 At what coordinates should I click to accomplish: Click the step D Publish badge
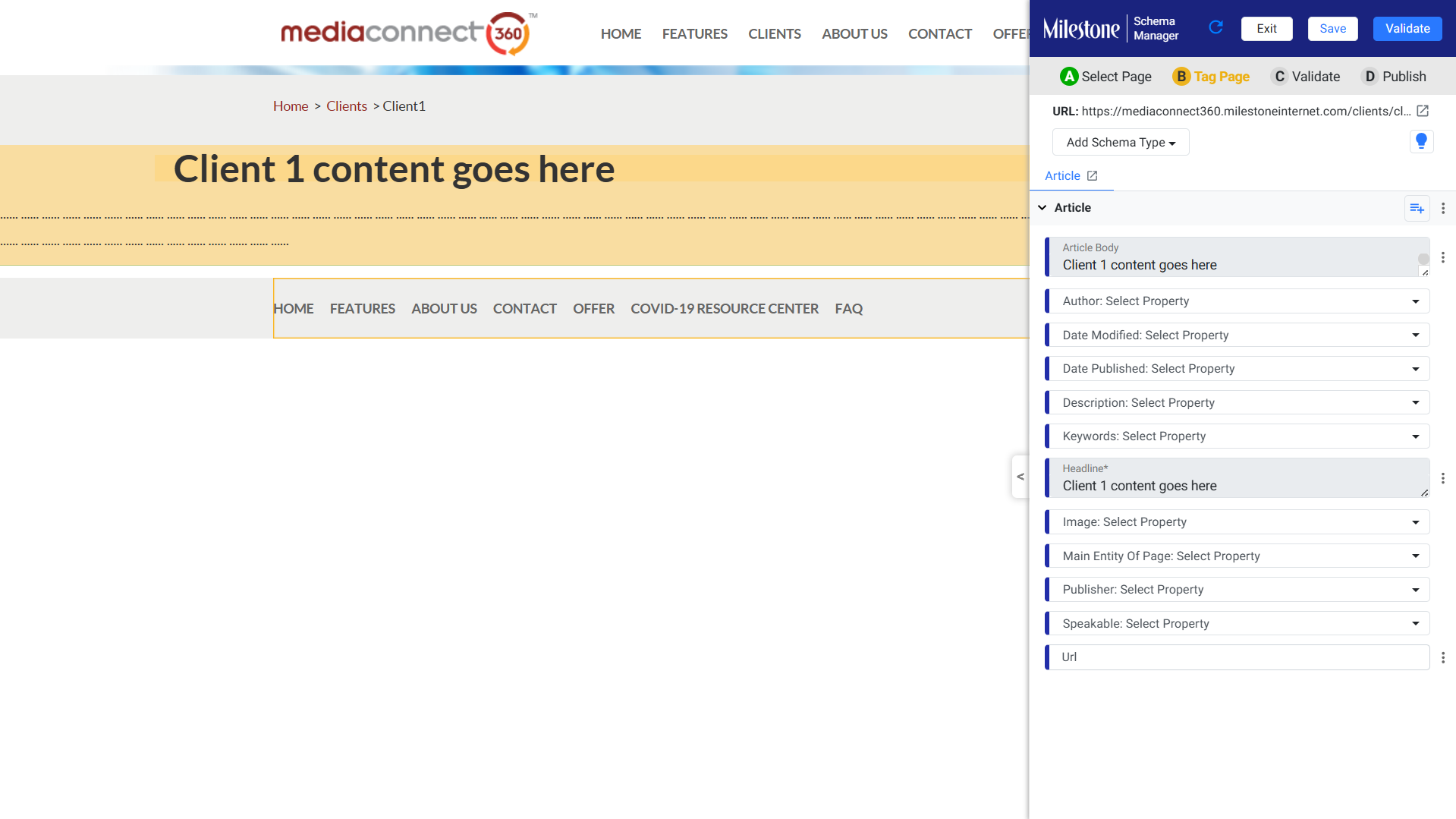coord(1370,76)
